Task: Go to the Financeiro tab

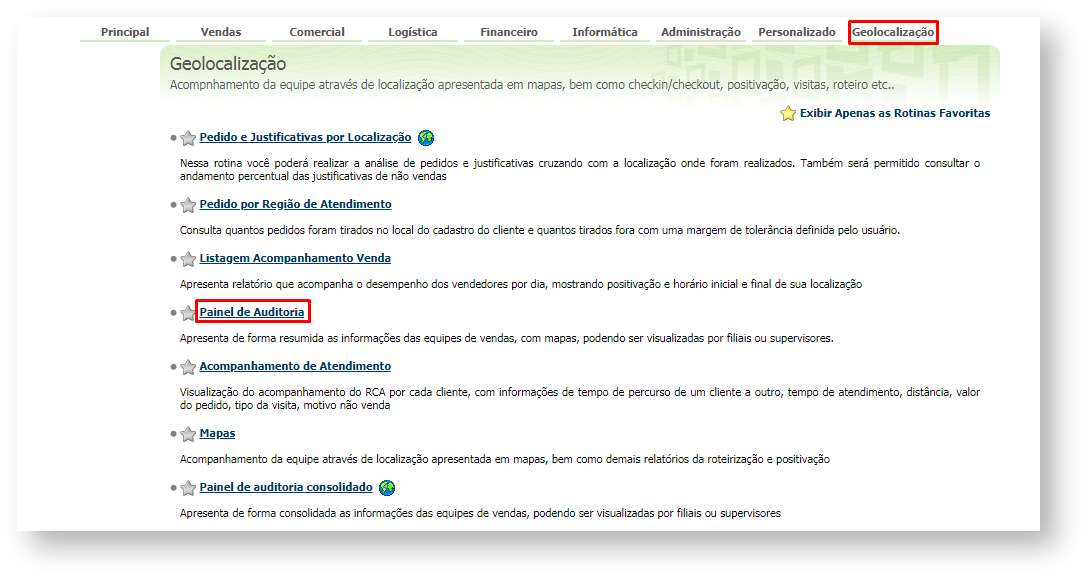Action: [x=509, y=32]
